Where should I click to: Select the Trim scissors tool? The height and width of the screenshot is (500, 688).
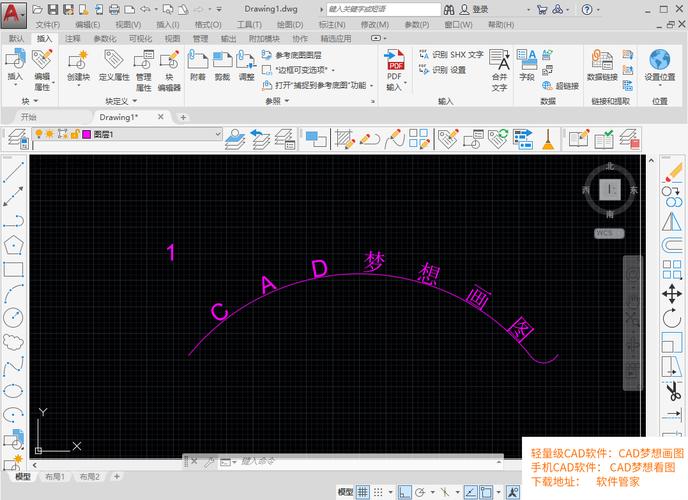pyautogui.click(x=673, y=389)
